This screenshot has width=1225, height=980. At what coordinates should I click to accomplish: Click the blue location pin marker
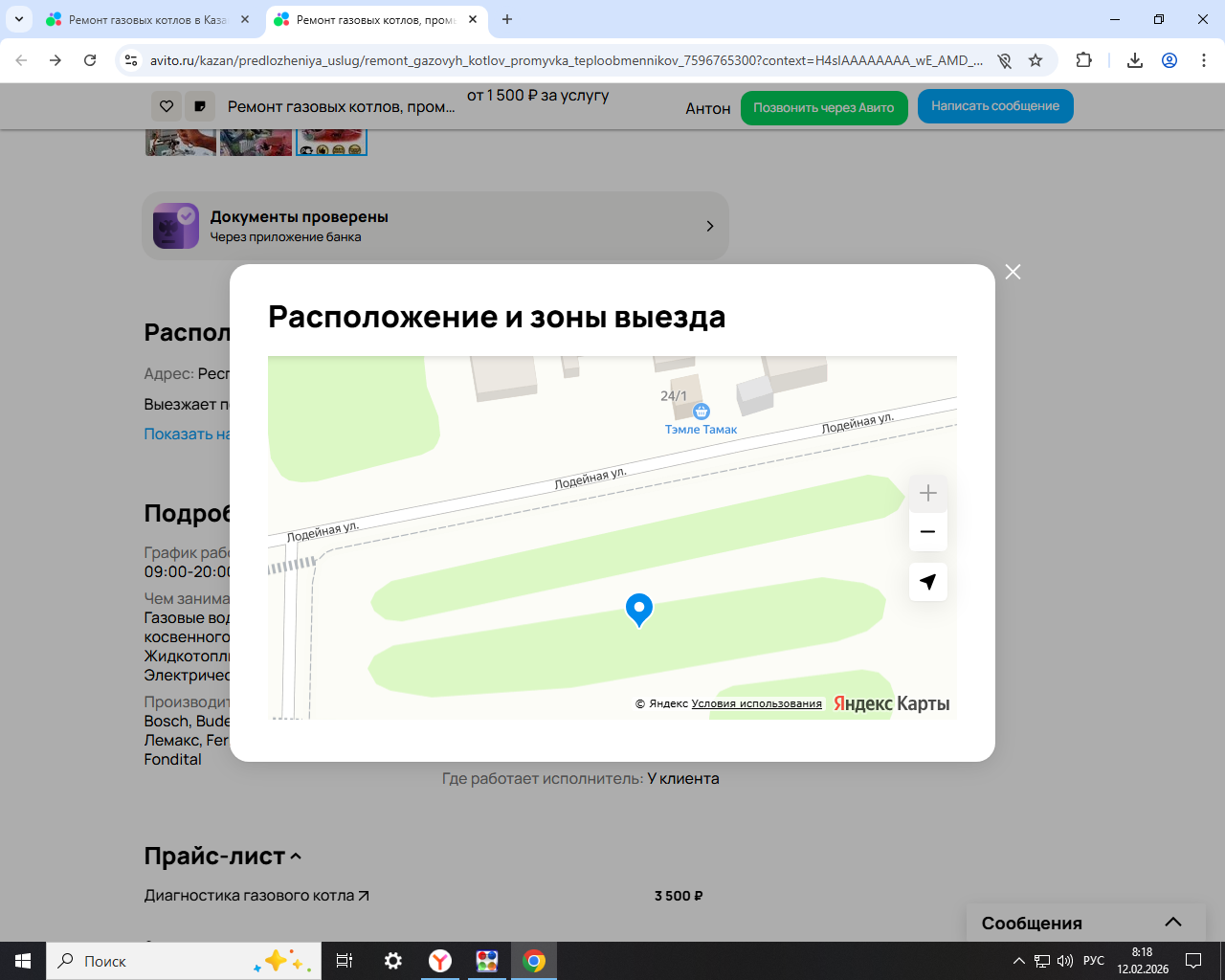pos(638,608)
